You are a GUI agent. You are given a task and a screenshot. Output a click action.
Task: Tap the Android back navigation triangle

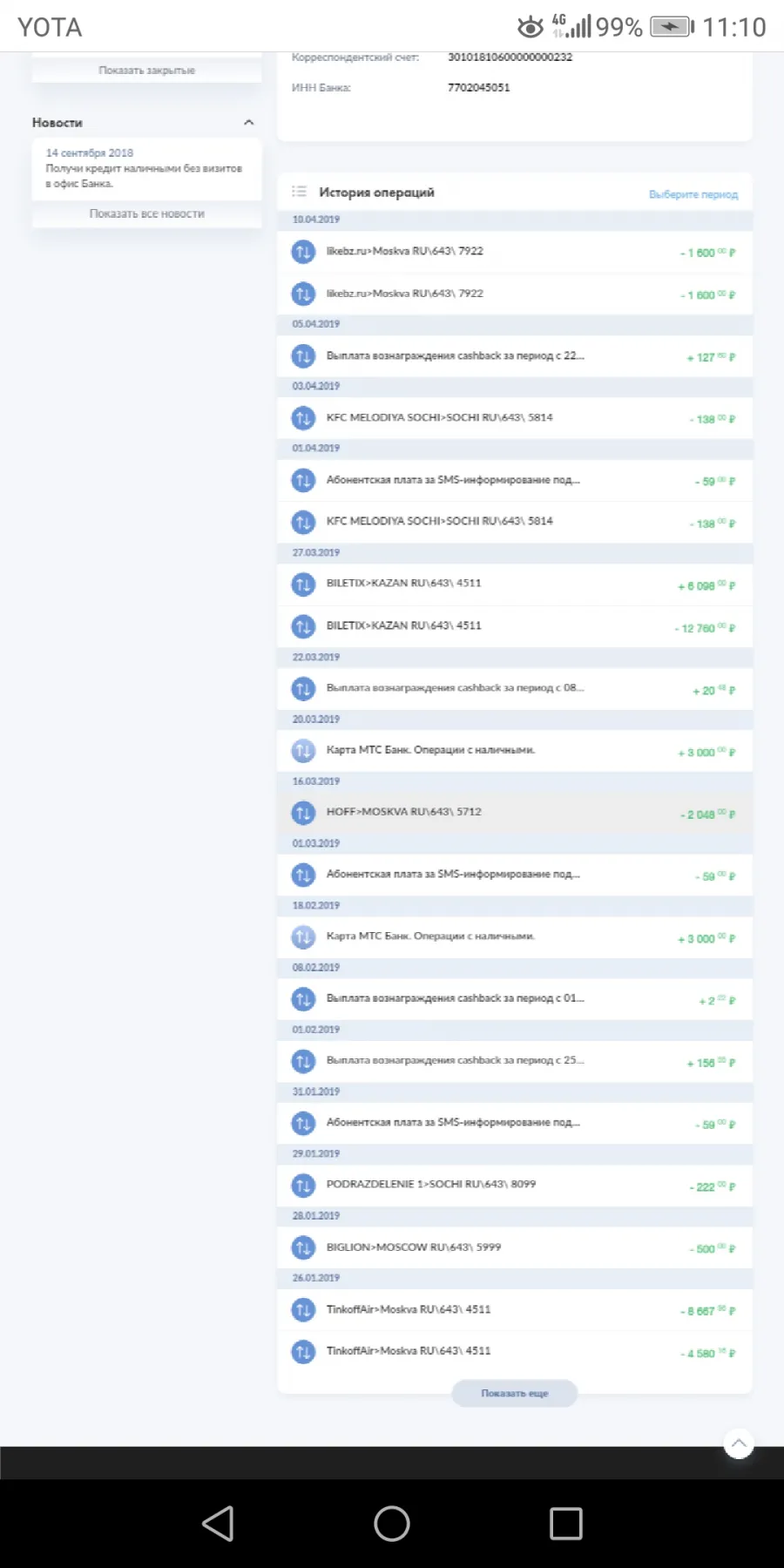point(218,1524)
